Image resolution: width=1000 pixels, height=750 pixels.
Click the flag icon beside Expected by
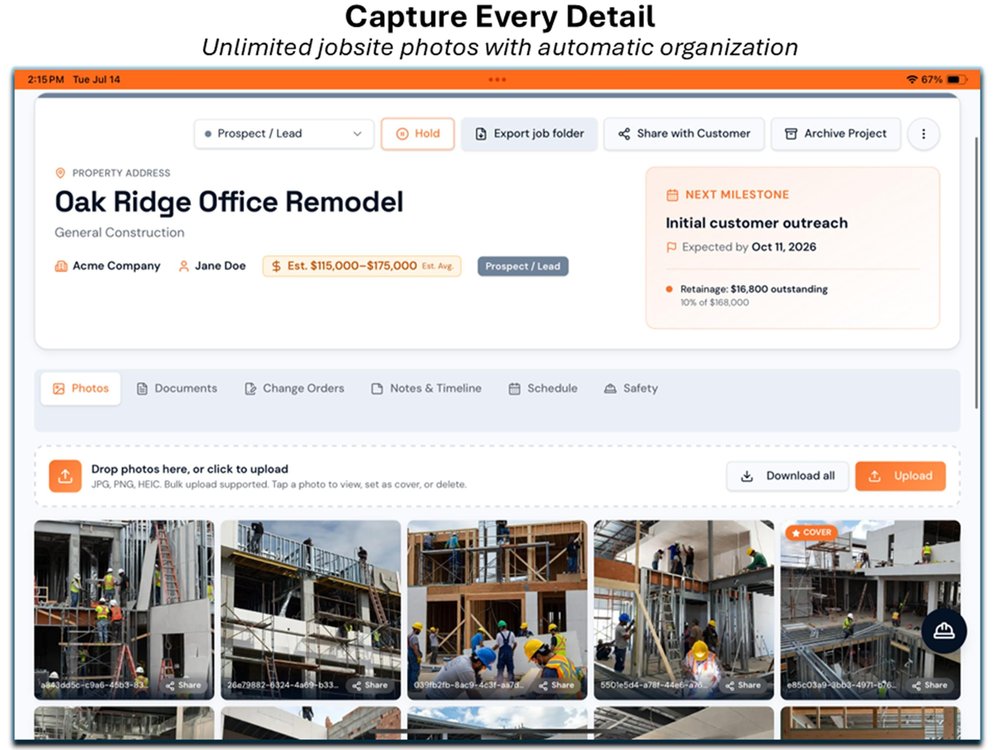pos(672,247)
